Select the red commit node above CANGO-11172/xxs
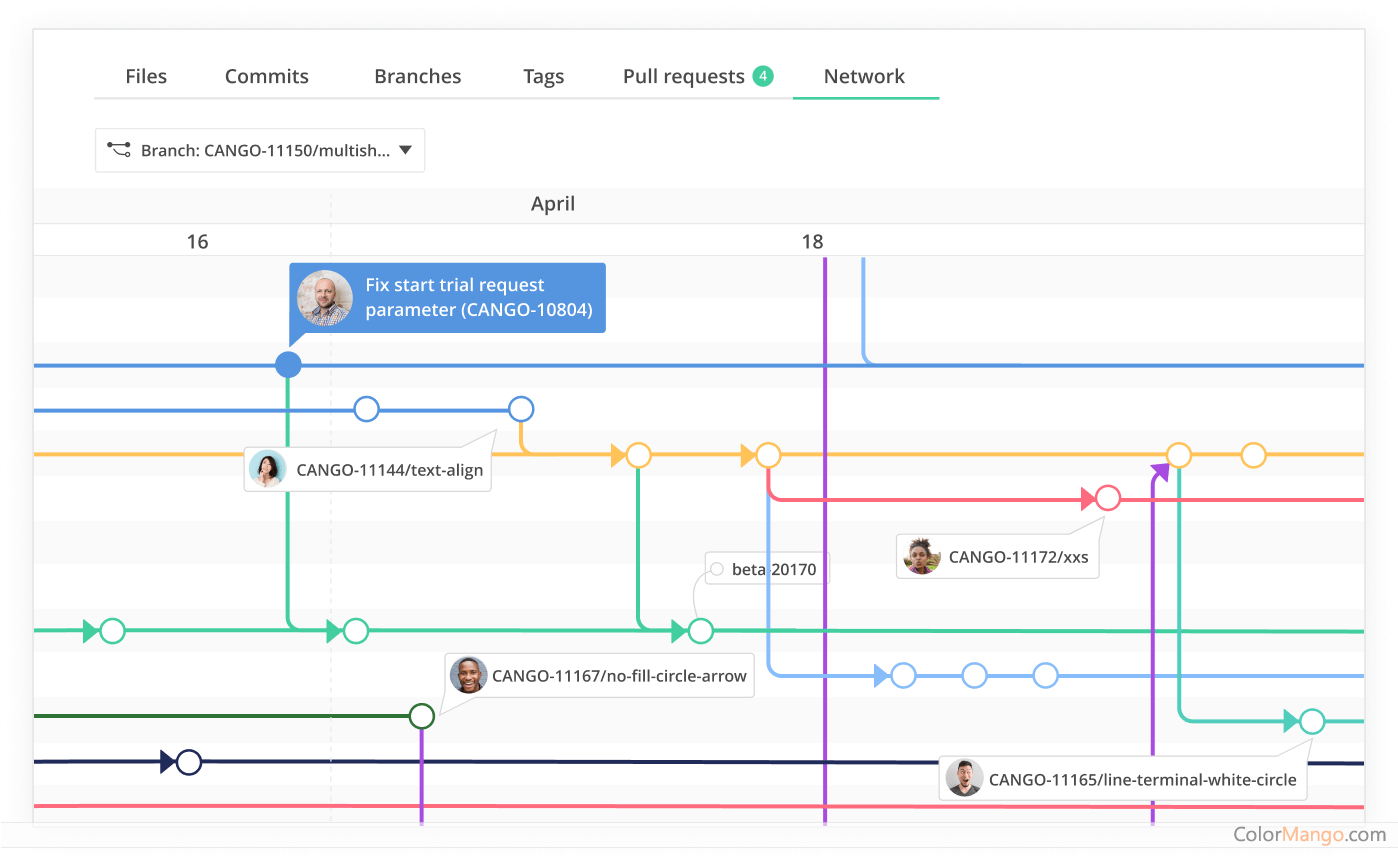 click(1108, 498)
